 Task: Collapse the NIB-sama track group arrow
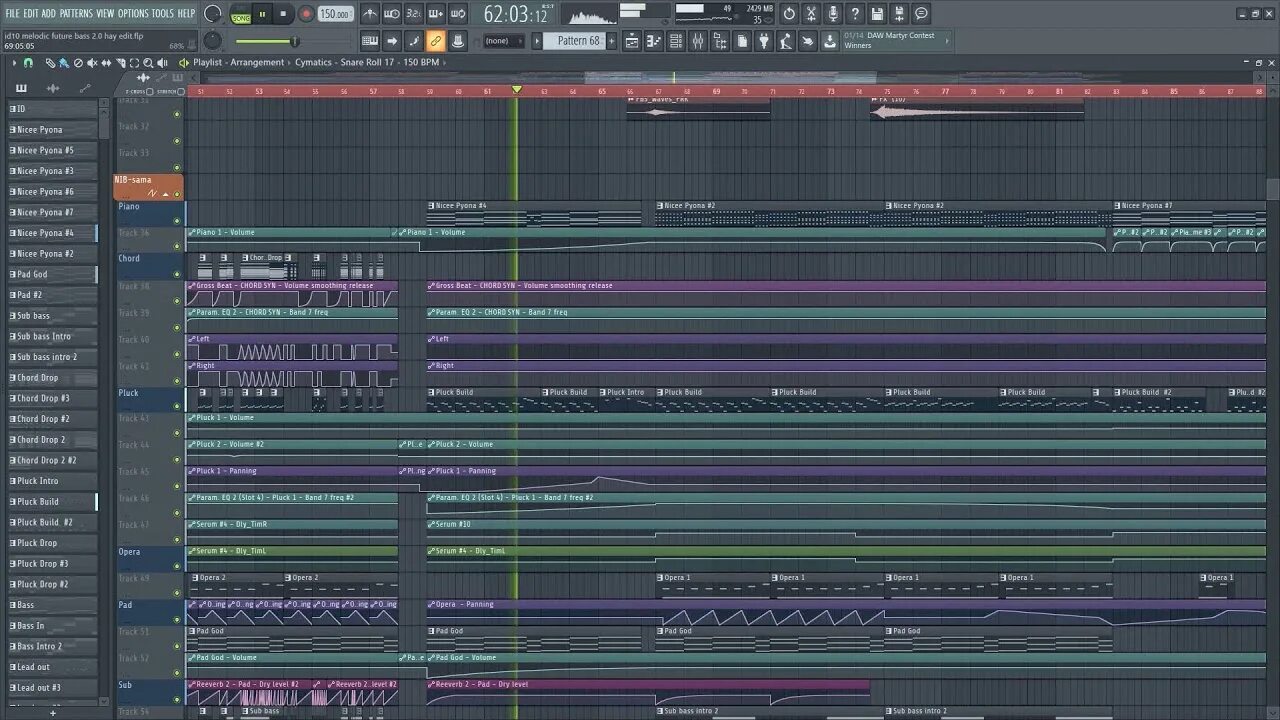click(x=166, y=193)
